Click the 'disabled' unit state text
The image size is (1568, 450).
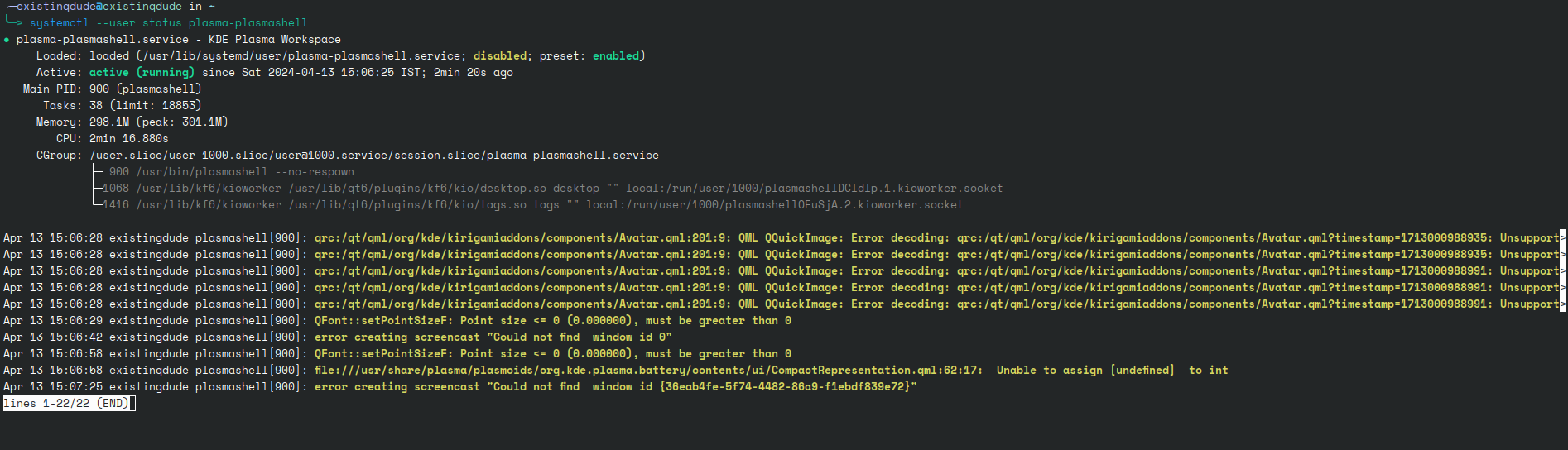500,55
